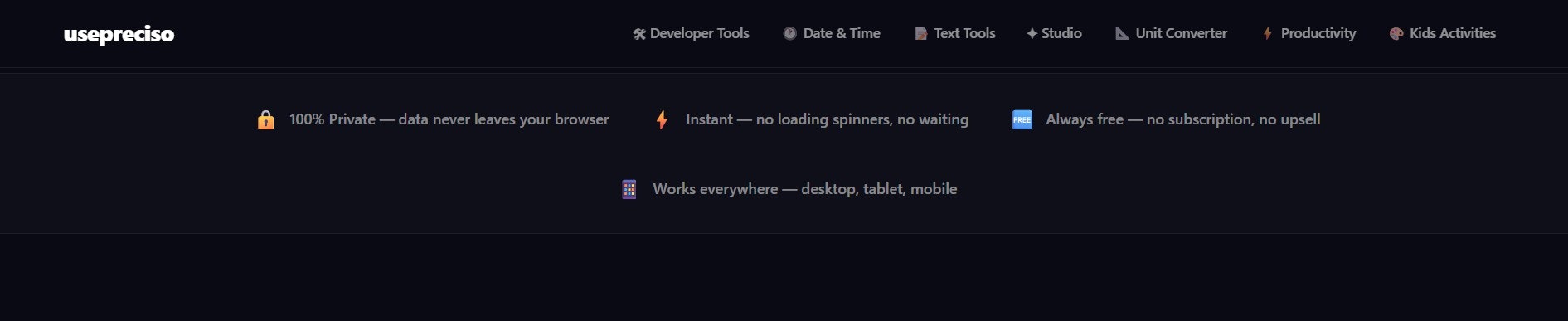Screen dimensions: 1568x321
Task: Click the mobile device icon beside Works everywhere
Action: [629, 189]
